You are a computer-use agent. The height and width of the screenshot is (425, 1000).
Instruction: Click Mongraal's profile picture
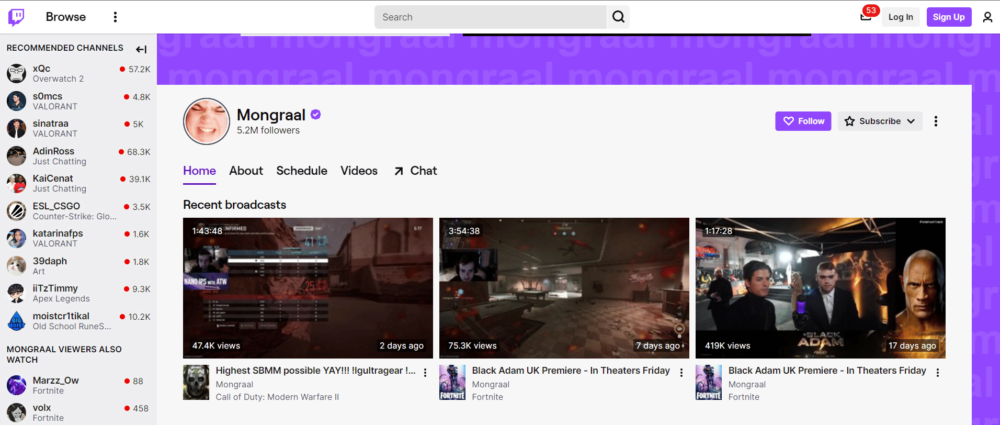207,121
